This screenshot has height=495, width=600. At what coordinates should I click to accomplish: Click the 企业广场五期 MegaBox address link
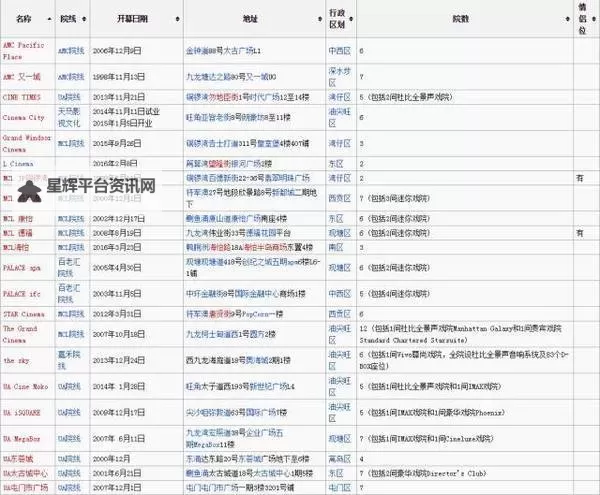pyautogui.click(x=235, y=439)
